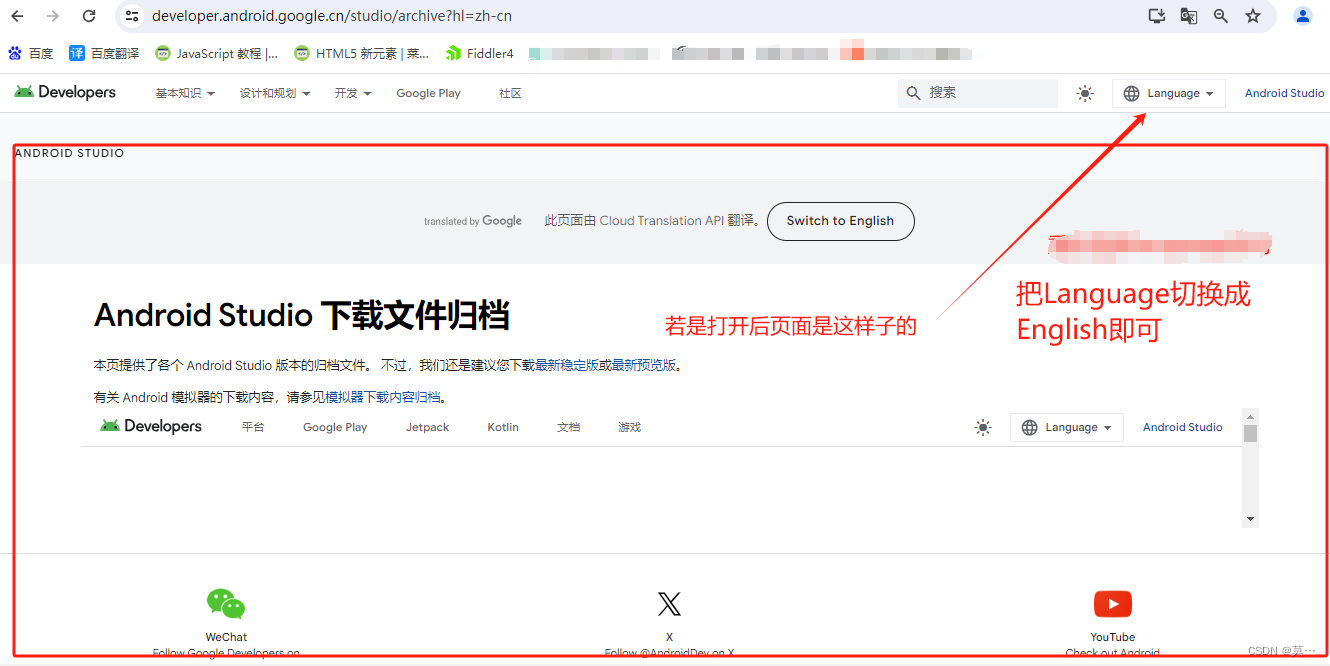Open the JavaScript 教程 bookmark

[217, 53]
